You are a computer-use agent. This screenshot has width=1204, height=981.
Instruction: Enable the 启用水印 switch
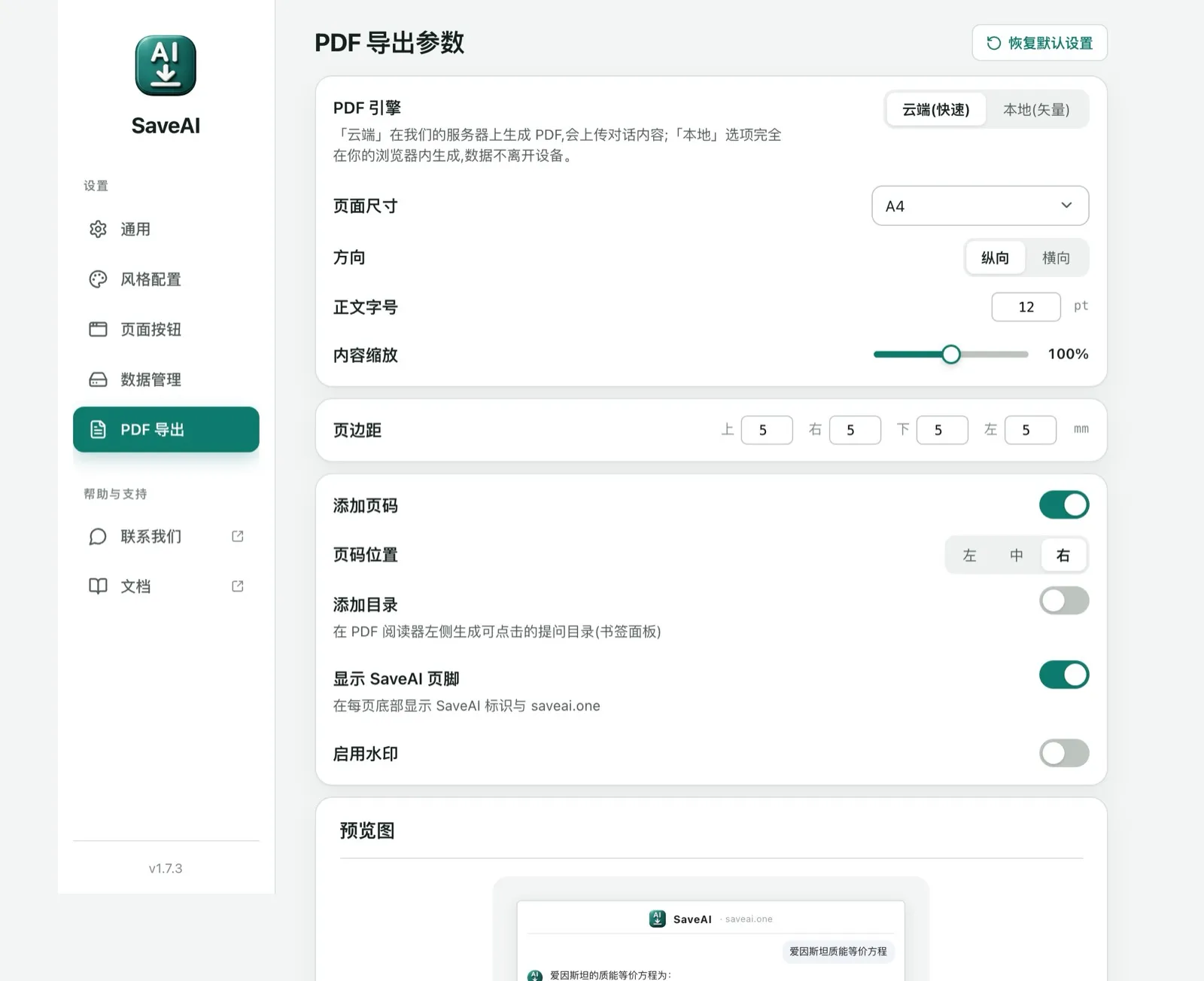pos(1064,753)
